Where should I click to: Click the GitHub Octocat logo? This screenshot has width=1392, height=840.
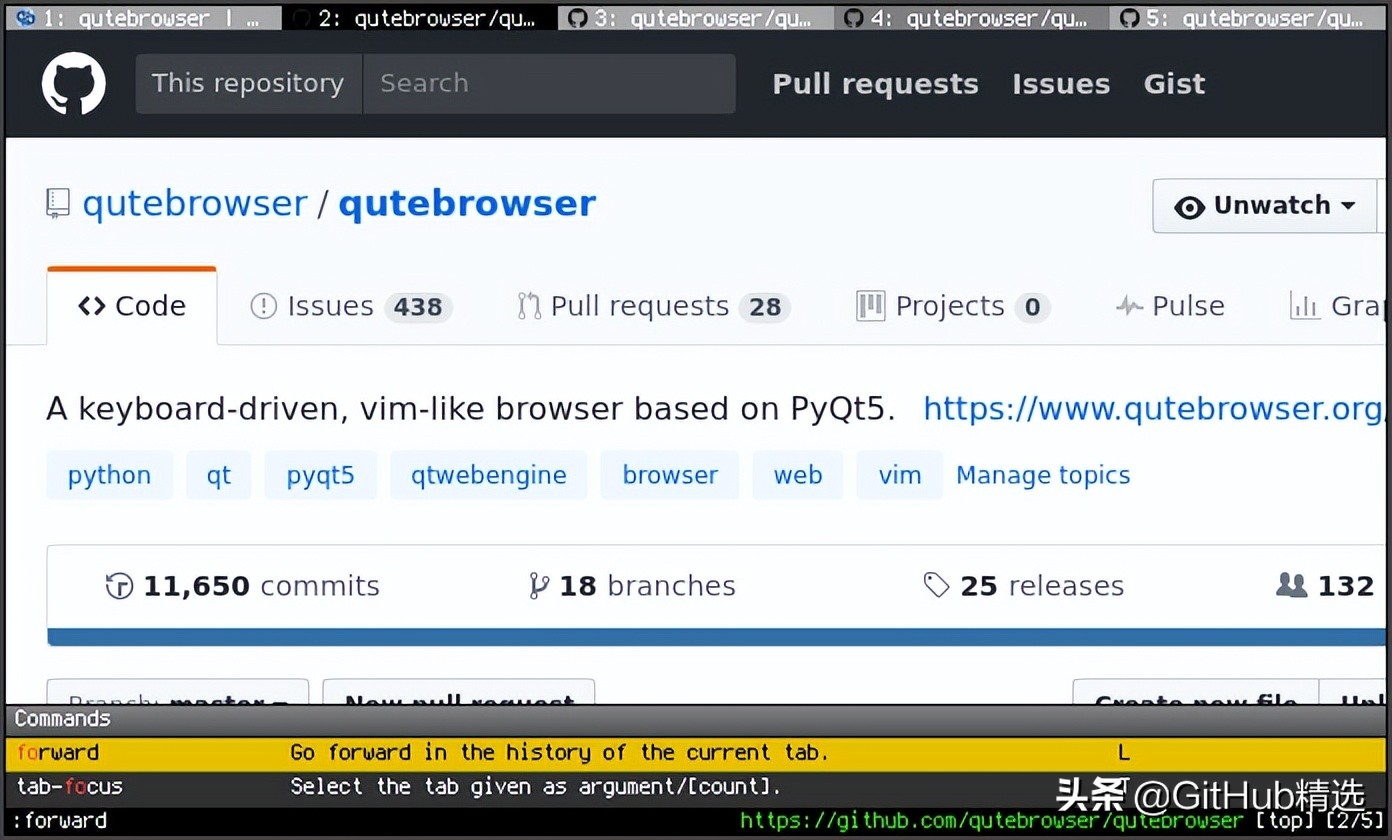73,83
